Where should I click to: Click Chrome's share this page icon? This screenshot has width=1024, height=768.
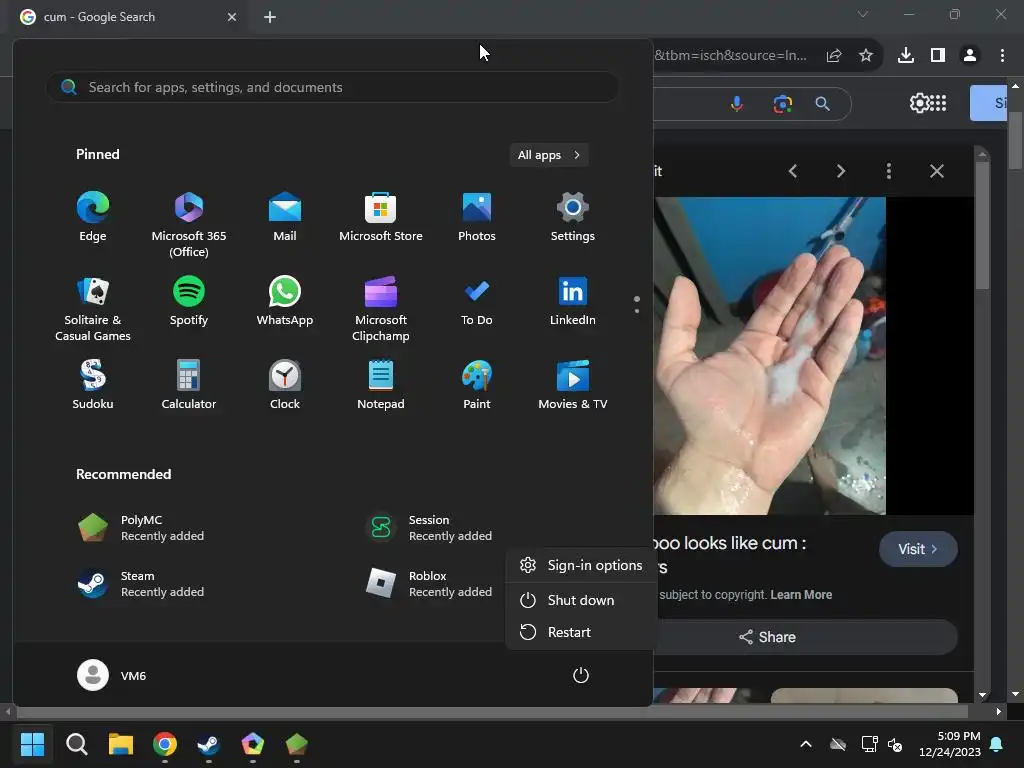(x=834, y=56)
